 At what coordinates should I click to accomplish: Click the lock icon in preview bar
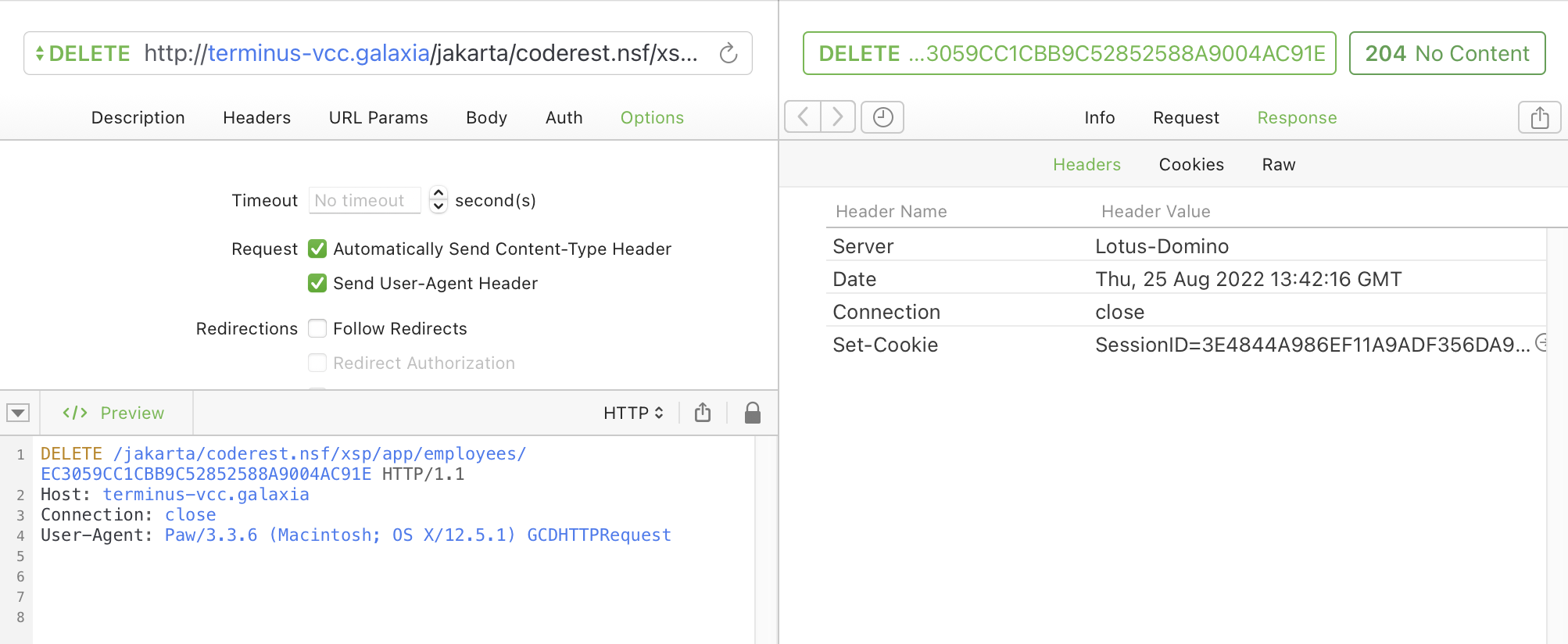point(752,413)
